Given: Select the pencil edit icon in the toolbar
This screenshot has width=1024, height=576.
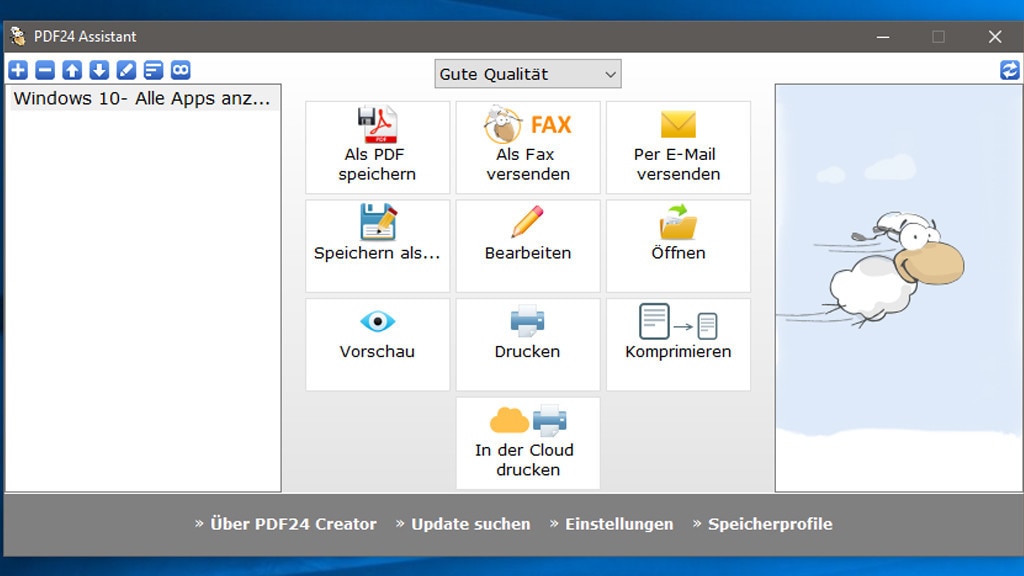Looking at the screenshot, I should (124, 70).
